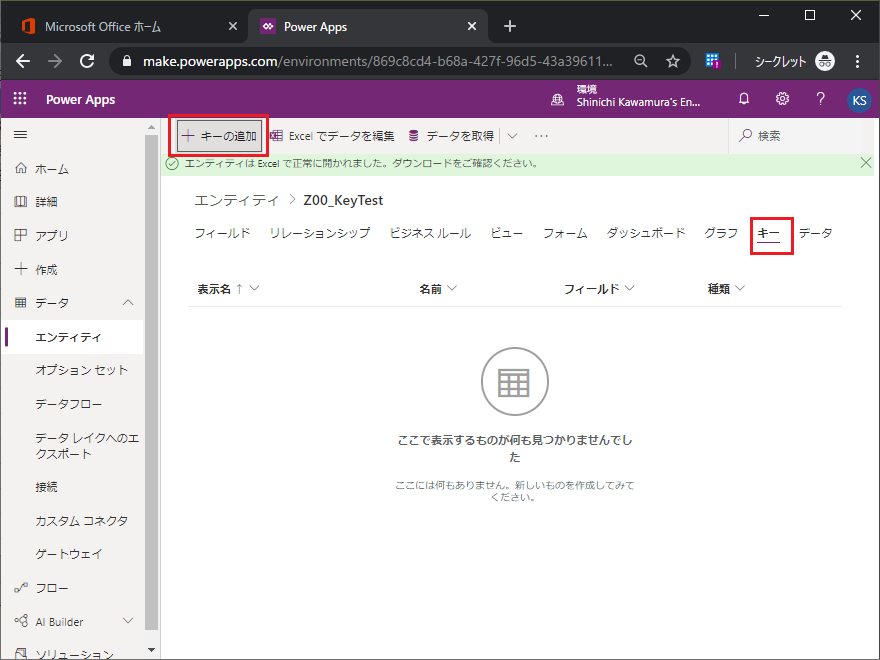Image resolution: width=880 pixels, height=660 pixels.
Task: Open the notifications bell
Action: click(744, 99)
